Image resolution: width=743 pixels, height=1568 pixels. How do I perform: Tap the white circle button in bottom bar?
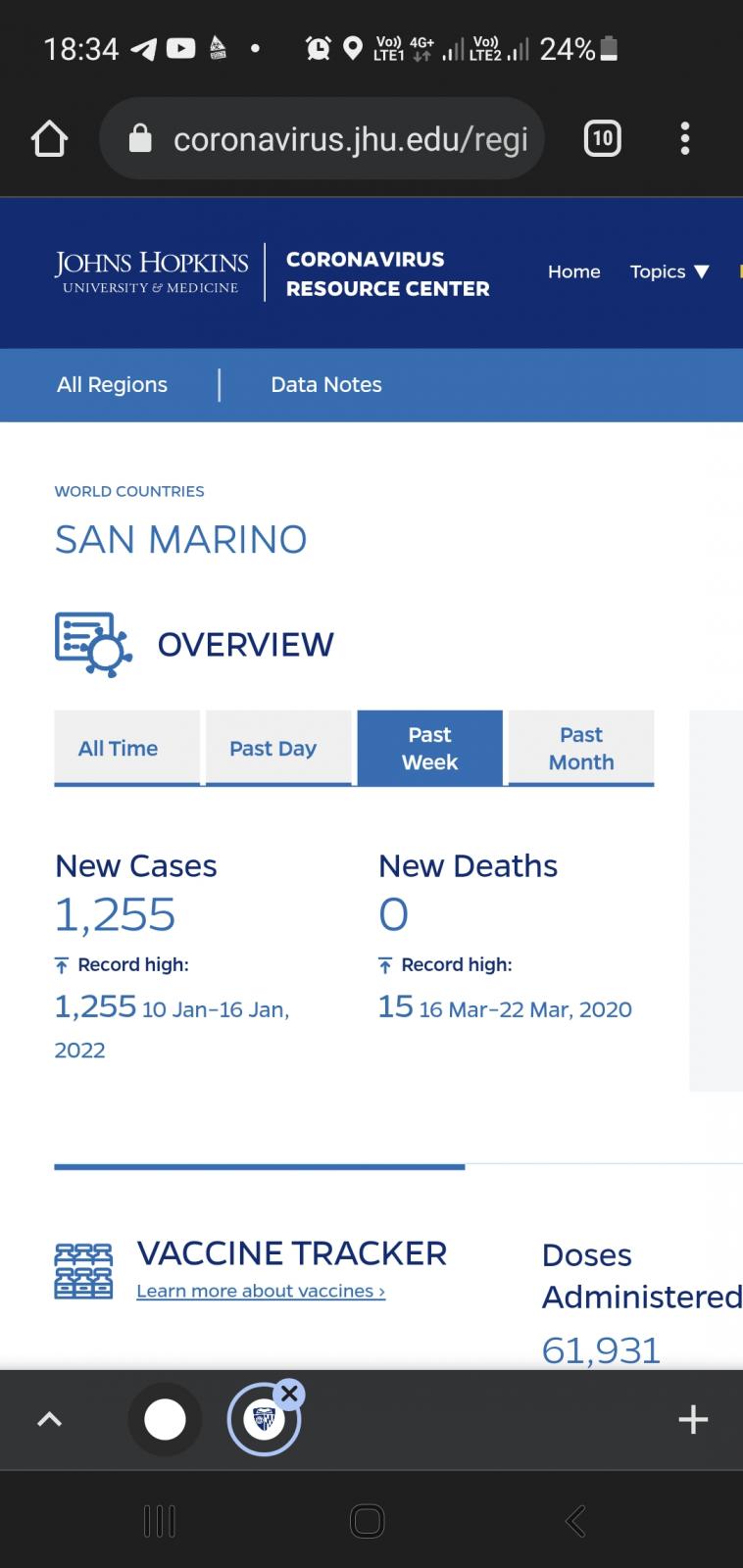[165, 1419]
